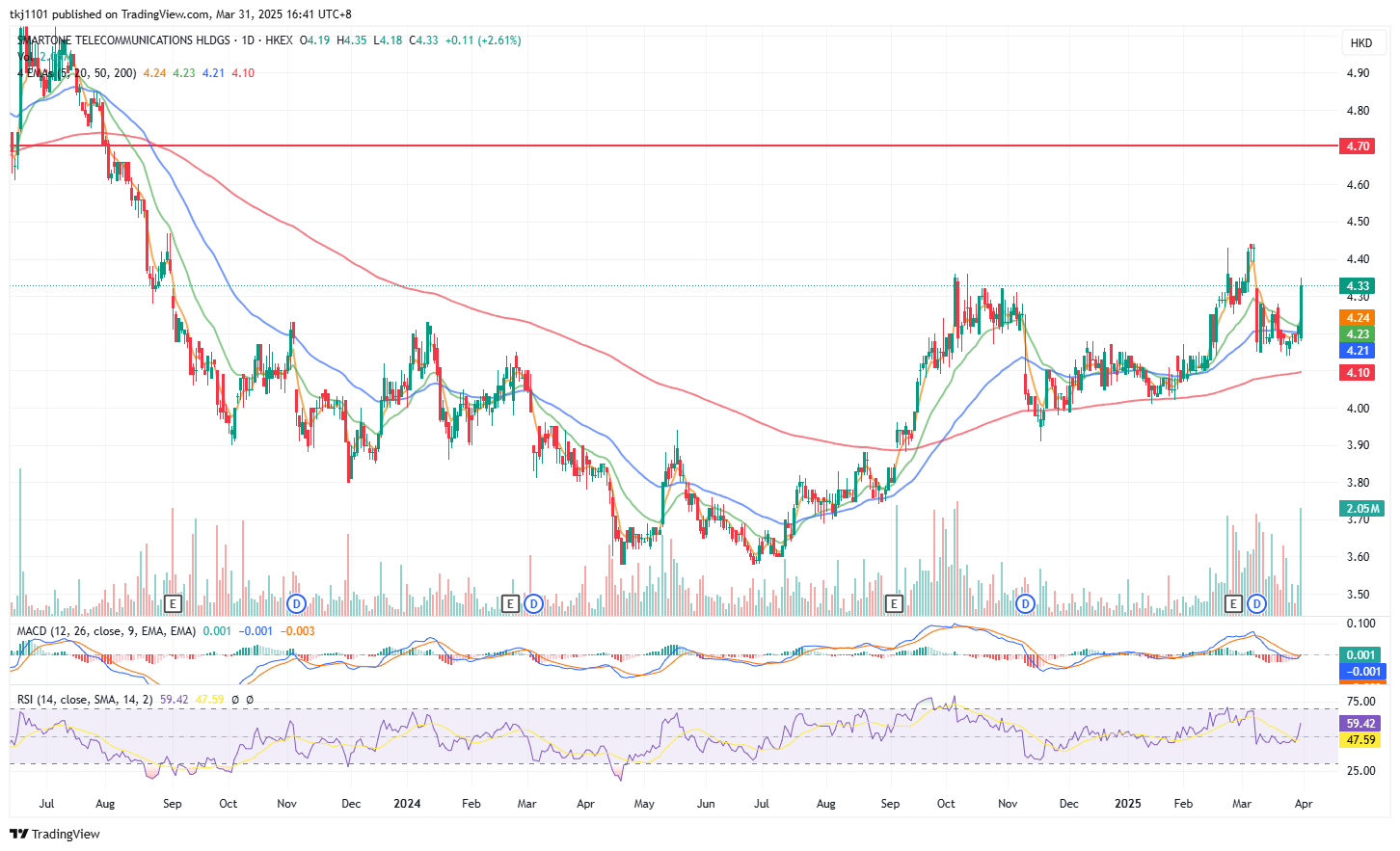Click the 2024 label on time axis

pos(407,804)
